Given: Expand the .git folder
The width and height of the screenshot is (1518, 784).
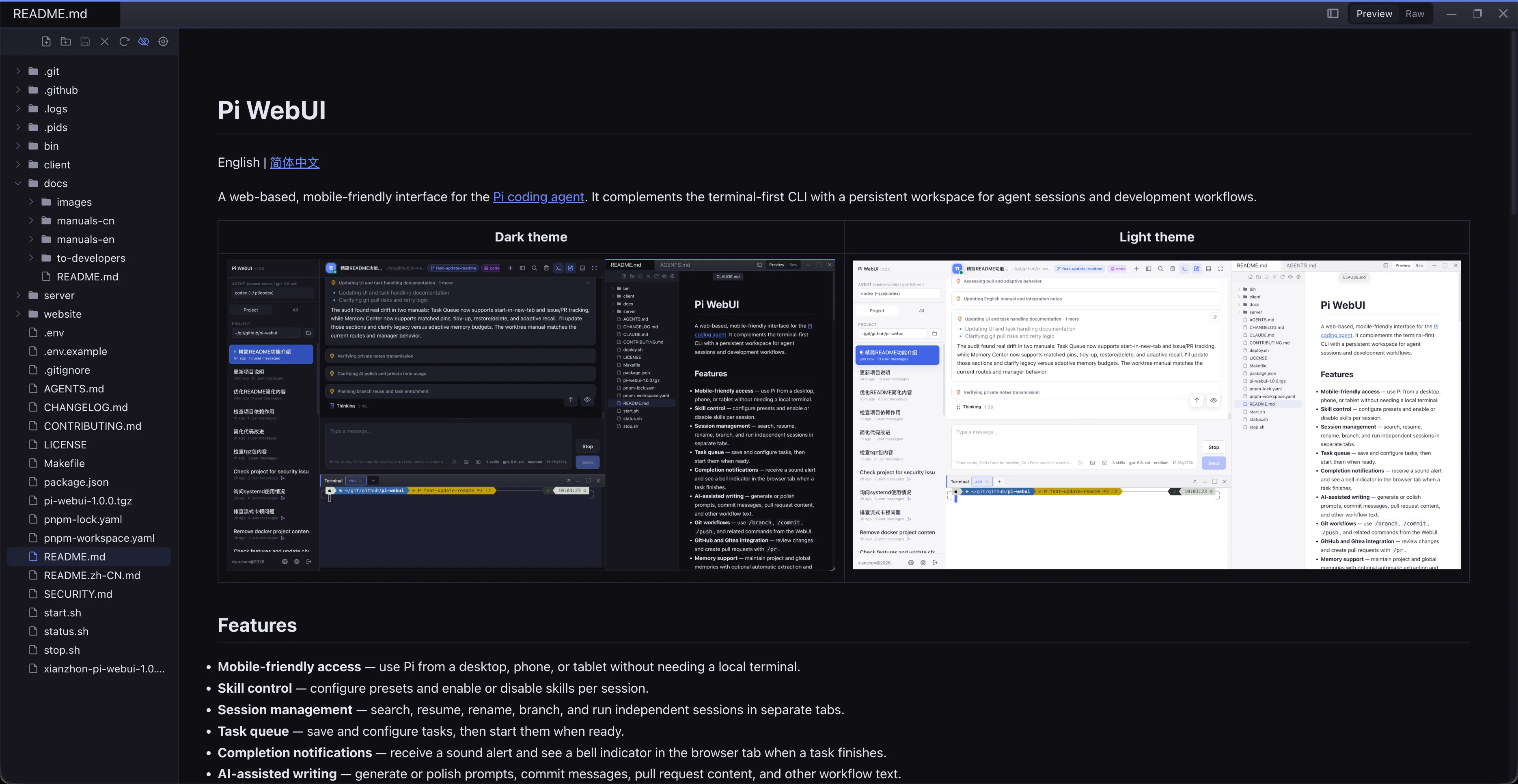Looking at the screenshot, I should 18,71.
